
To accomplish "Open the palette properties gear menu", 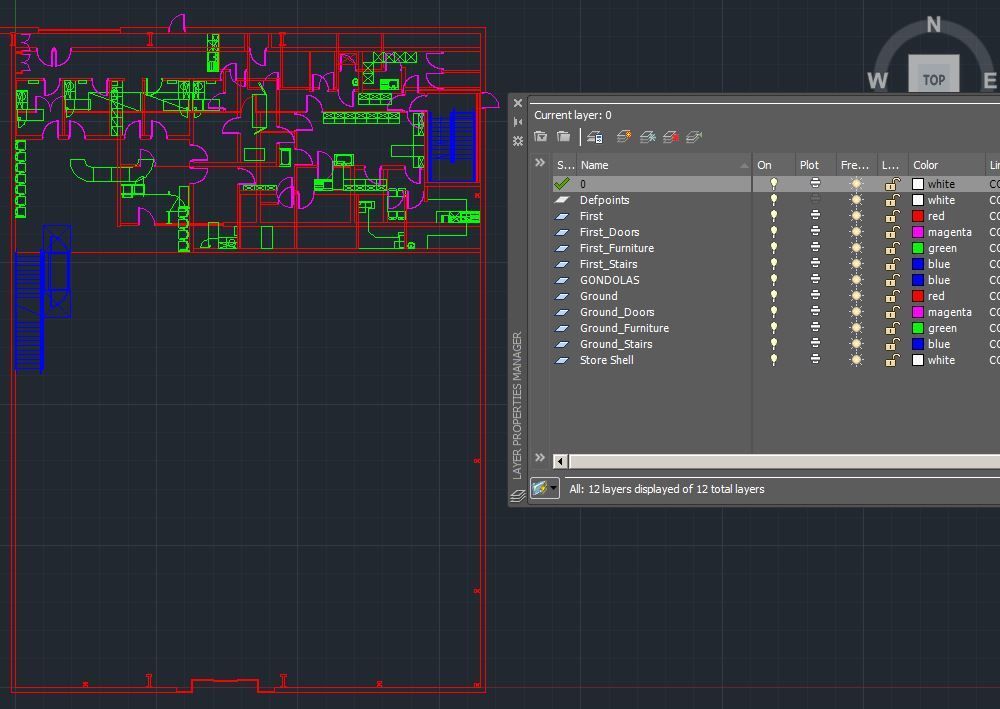I will pyautogui.click(x=518, y=141).
